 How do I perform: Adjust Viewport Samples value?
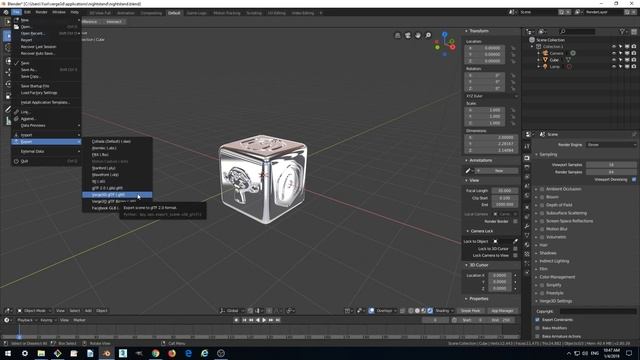pos(611,165)
